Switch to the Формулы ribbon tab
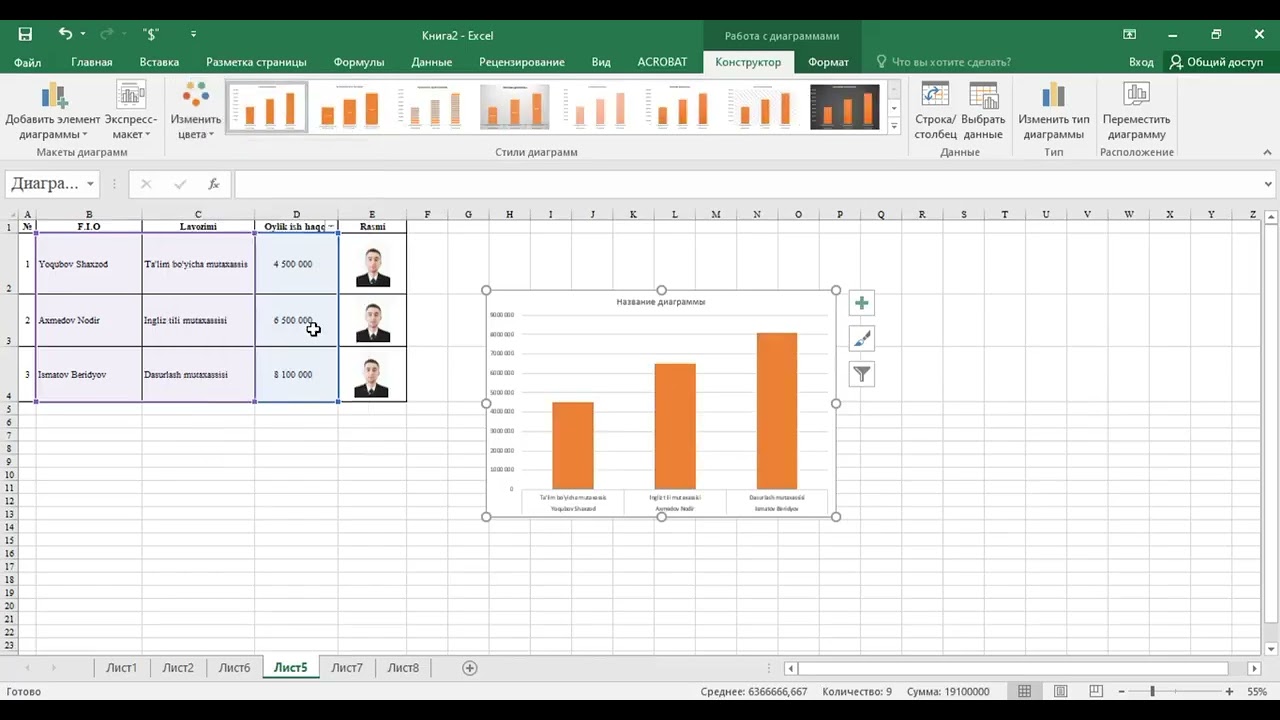 tap(359, 62)
